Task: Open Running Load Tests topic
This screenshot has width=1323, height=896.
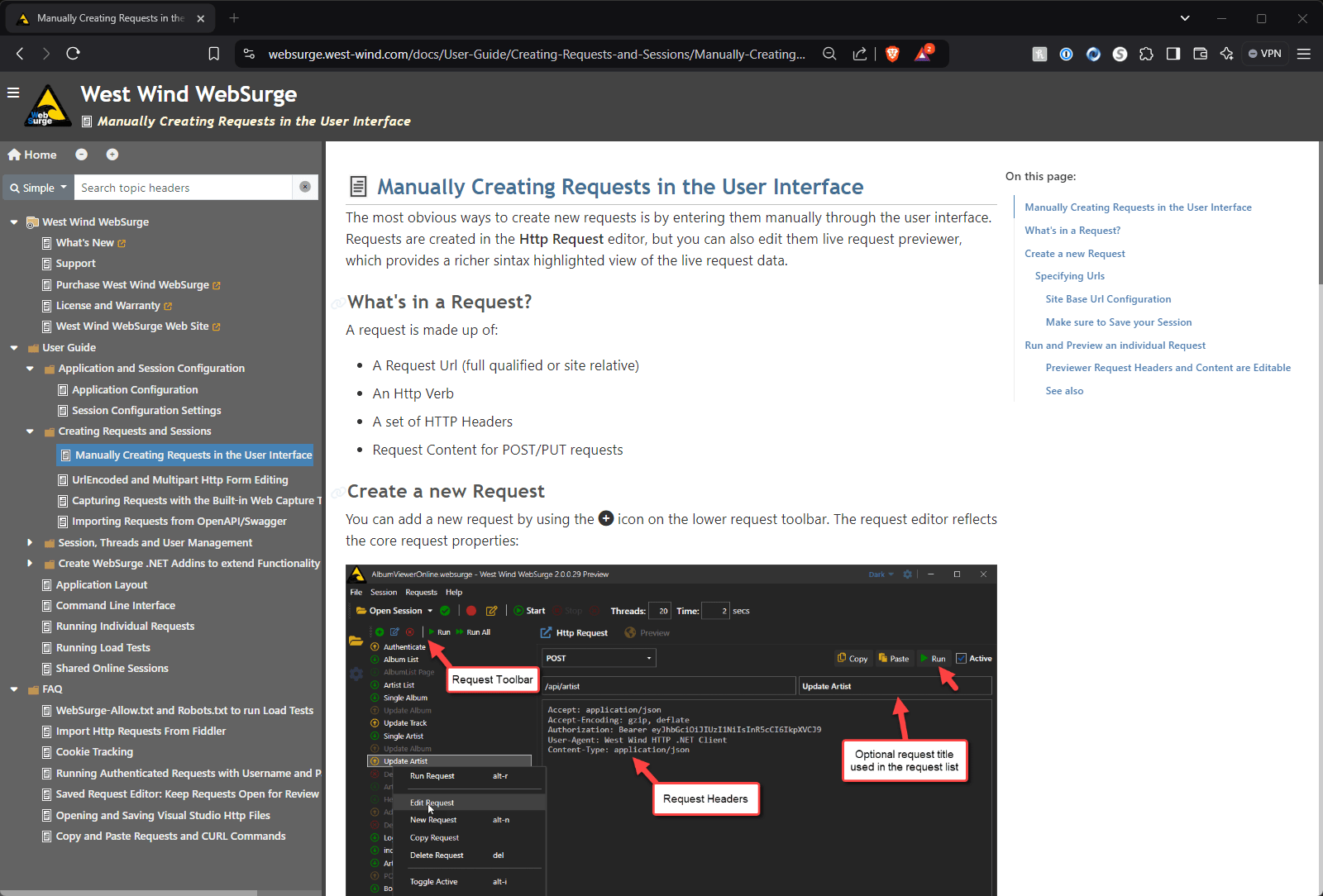Action: [103, 648]
